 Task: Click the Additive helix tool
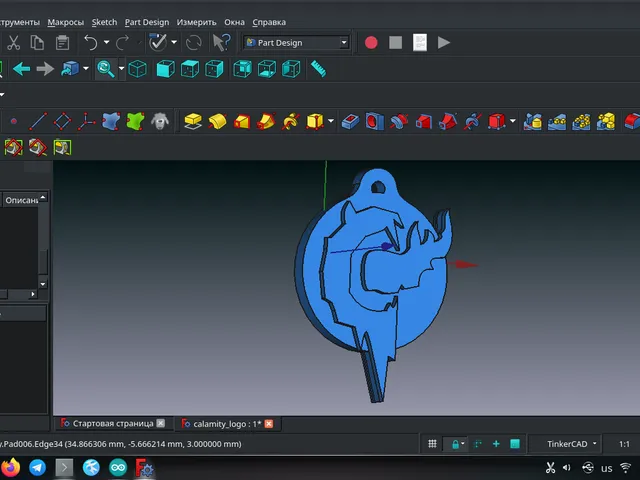[x=290, y=121]
